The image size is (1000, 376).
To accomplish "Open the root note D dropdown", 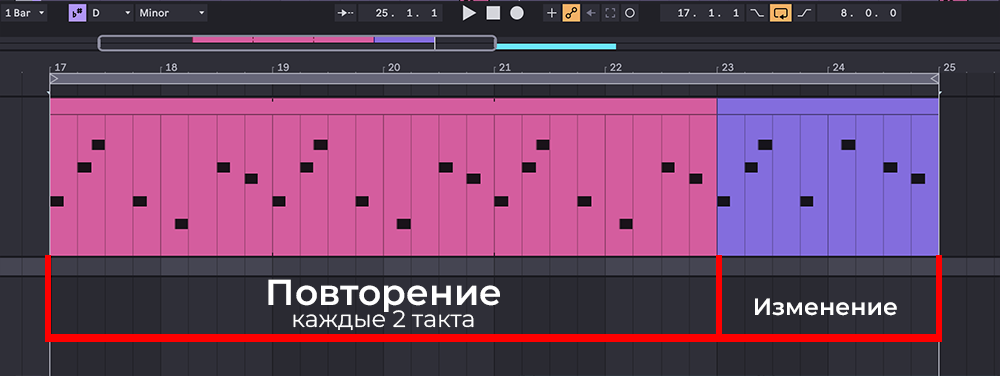I will coord(110,13).
